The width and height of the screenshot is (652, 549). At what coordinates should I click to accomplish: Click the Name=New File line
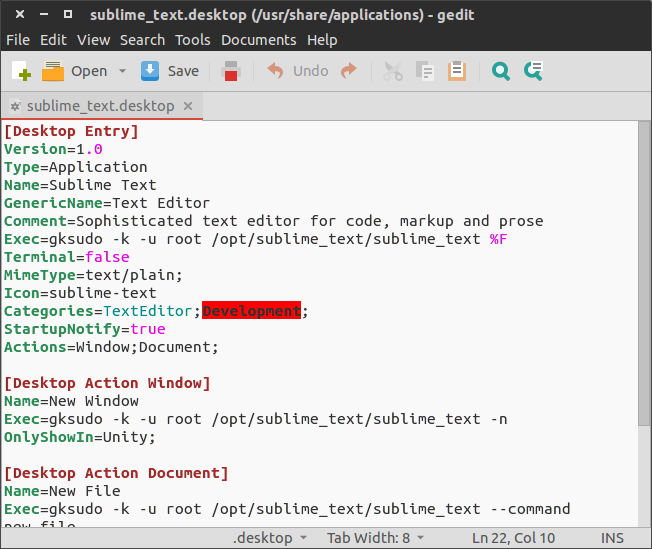[62, 491]
